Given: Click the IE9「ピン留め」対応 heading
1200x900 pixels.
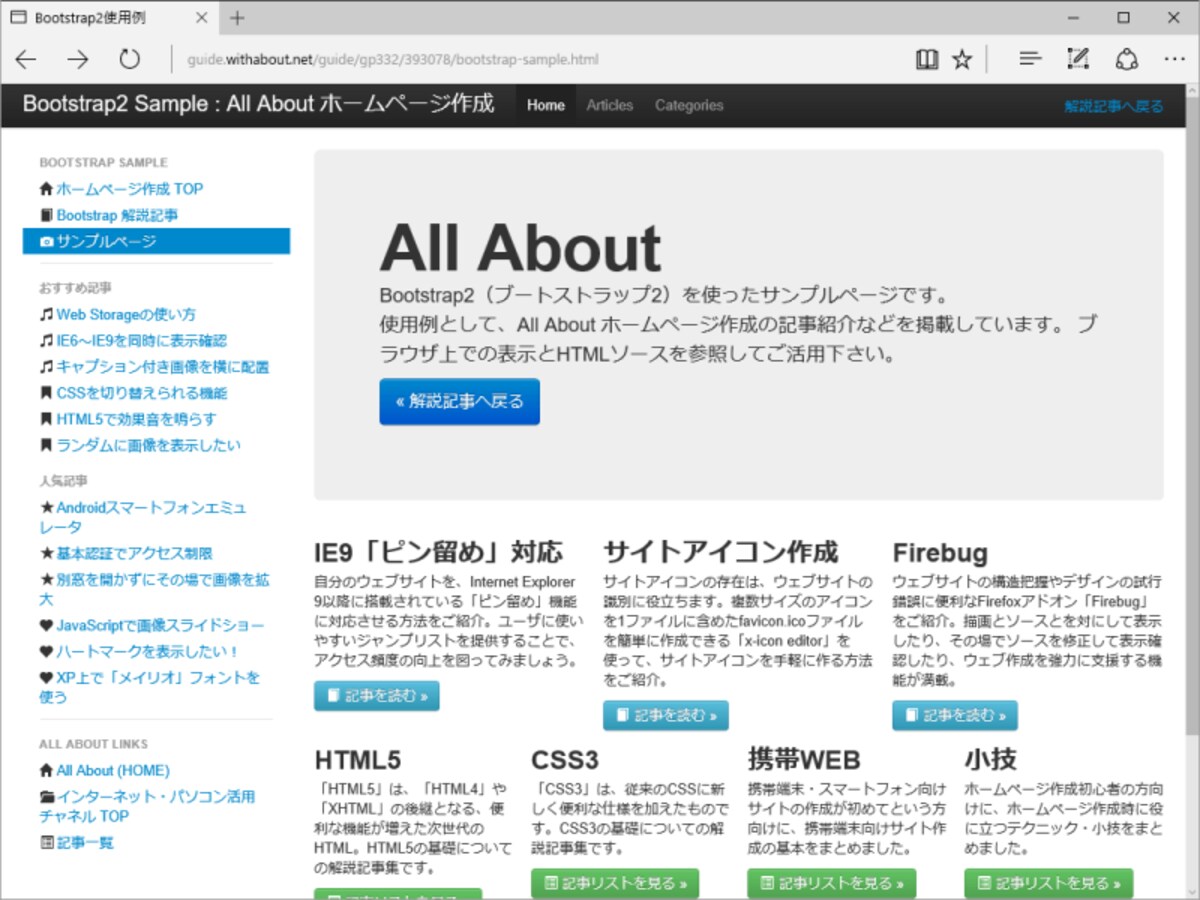Looking at the screenshot, I should coord(439,552).
